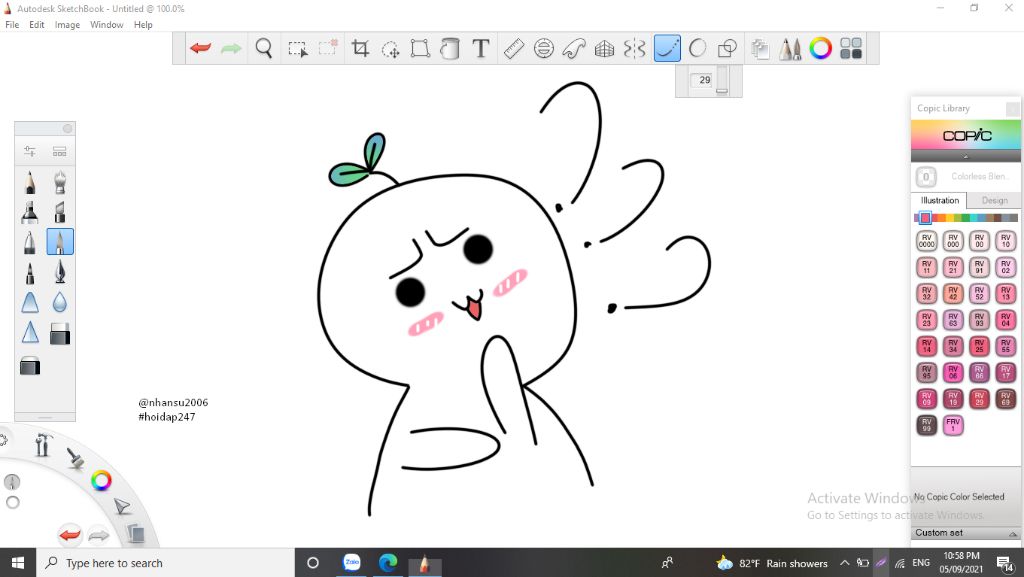Switch to the Illustration tab
This screenshot has width=1024, height=577.
pyautogui.click(x=940, y=200)
